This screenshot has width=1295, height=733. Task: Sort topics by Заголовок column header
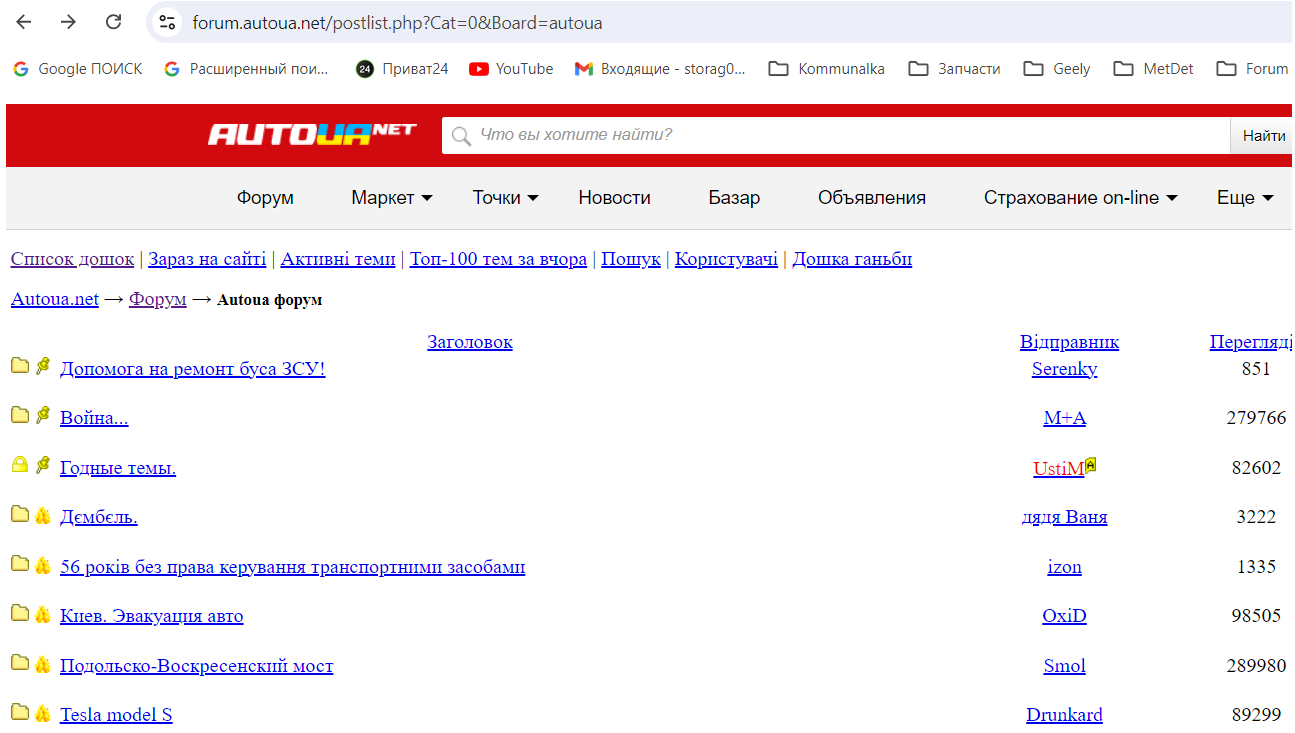coord(469,342)
